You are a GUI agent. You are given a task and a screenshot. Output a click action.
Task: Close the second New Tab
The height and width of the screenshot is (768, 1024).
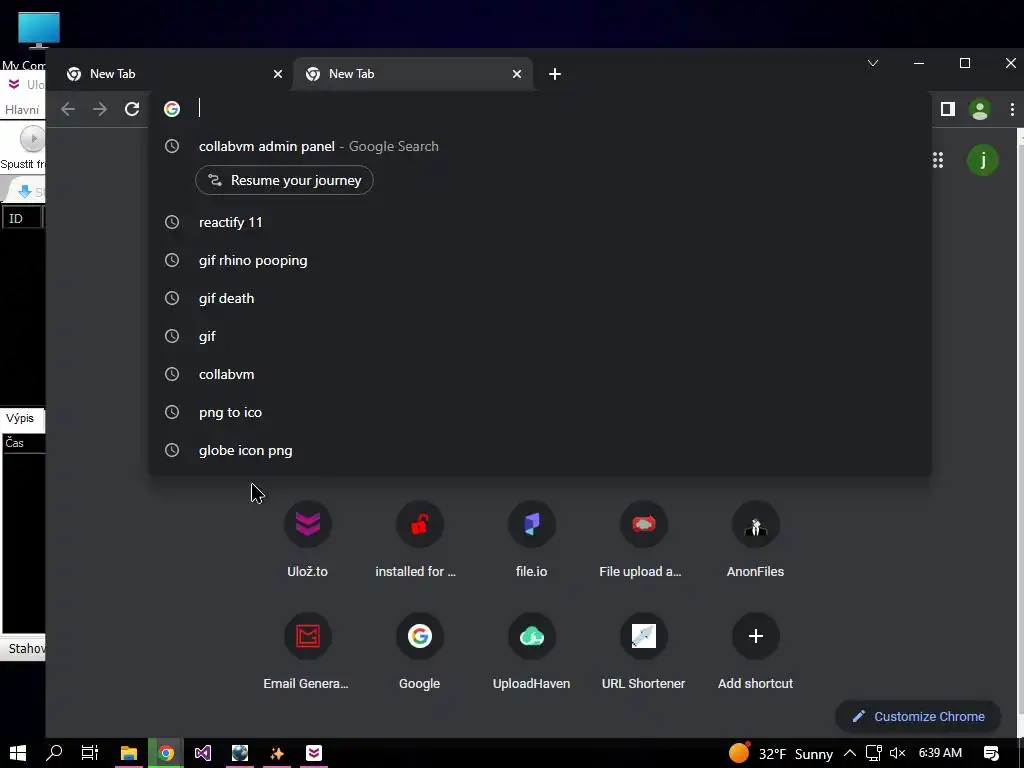[x=517, y=74]
